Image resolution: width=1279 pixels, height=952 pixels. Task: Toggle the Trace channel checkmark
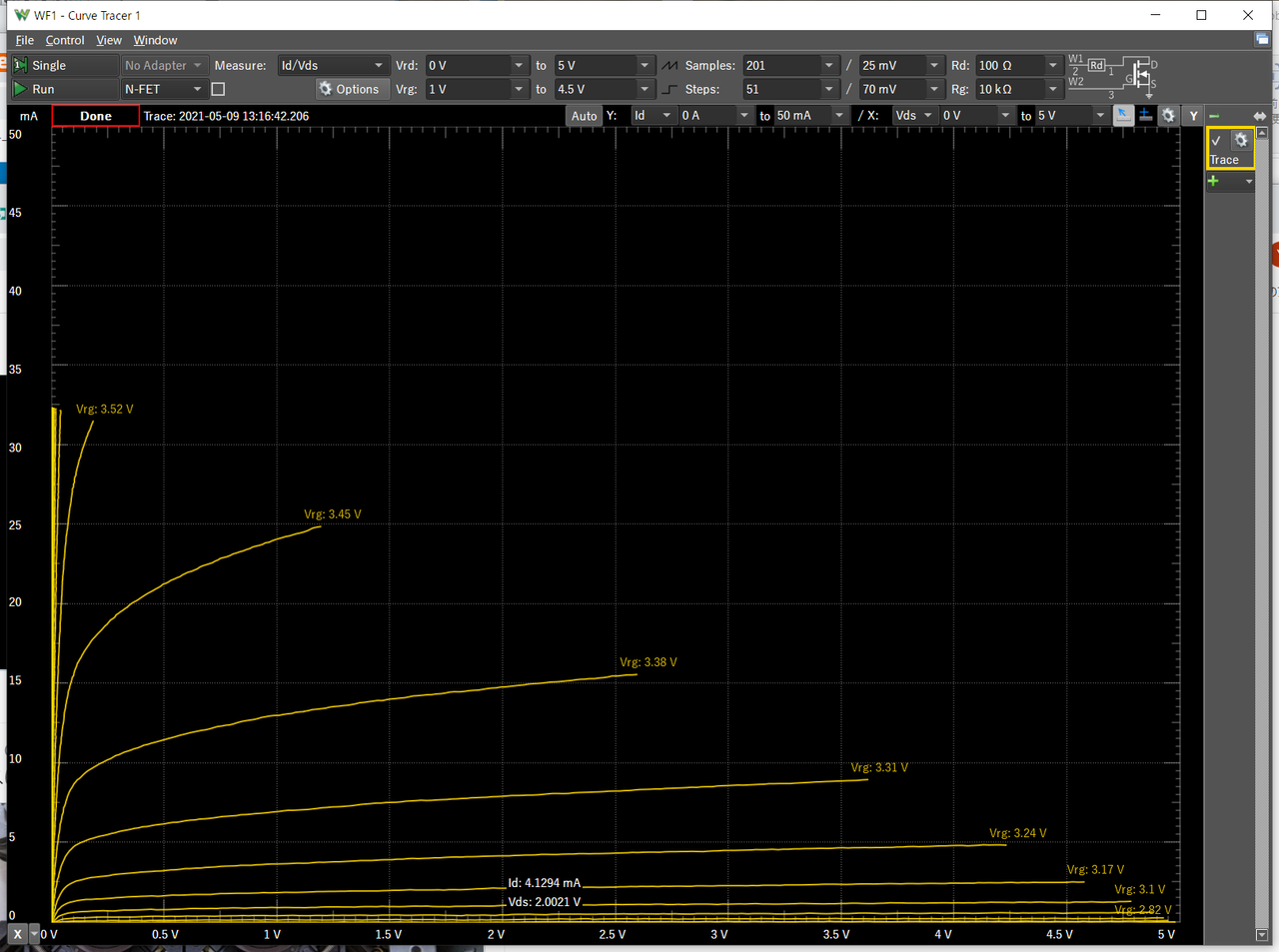tap(1216, 141)
